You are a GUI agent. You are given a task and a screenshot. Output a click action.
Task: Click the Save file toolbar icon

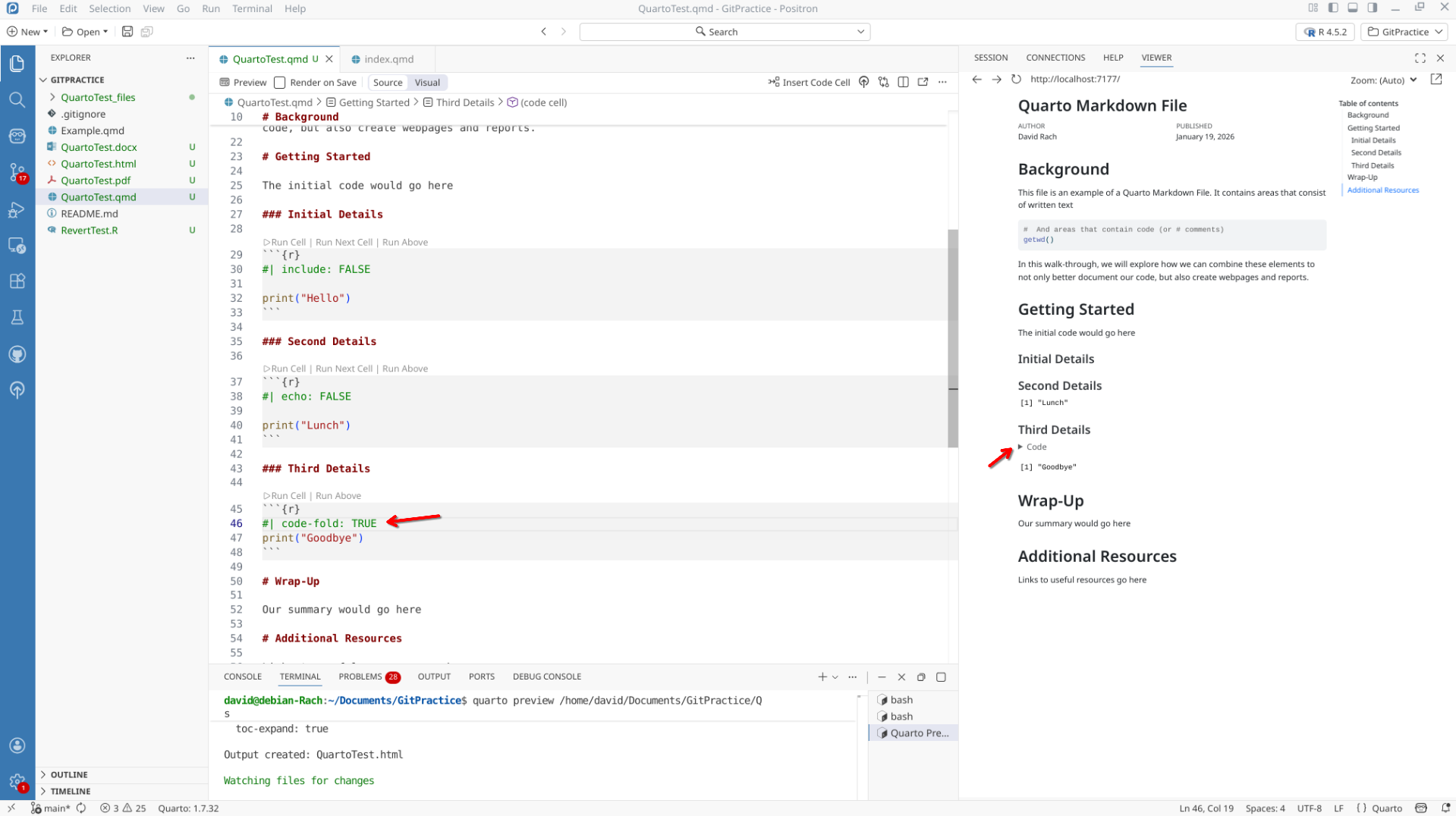127,32
